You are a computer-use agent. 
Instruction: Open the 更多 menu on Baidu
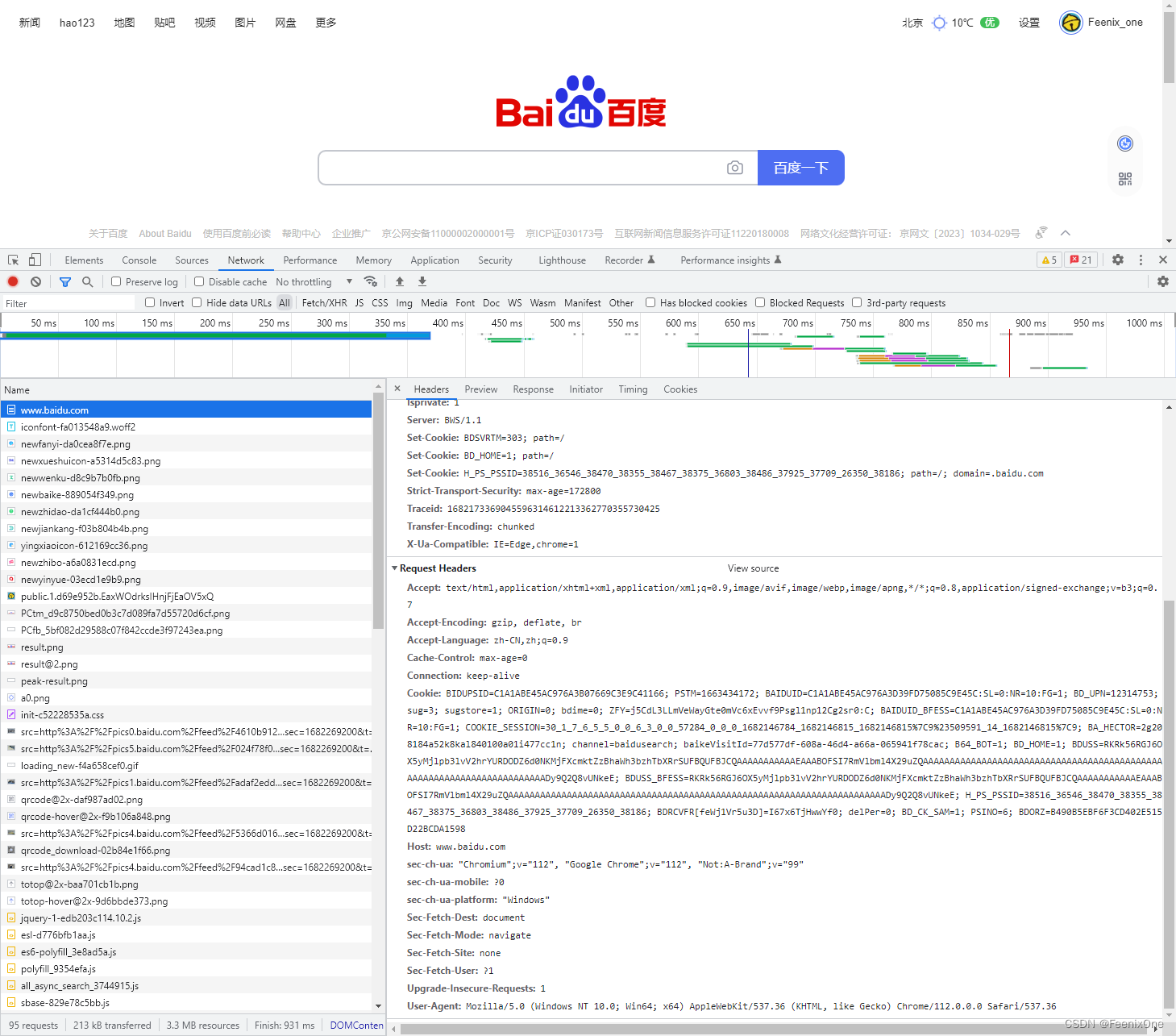click(326, 23)
